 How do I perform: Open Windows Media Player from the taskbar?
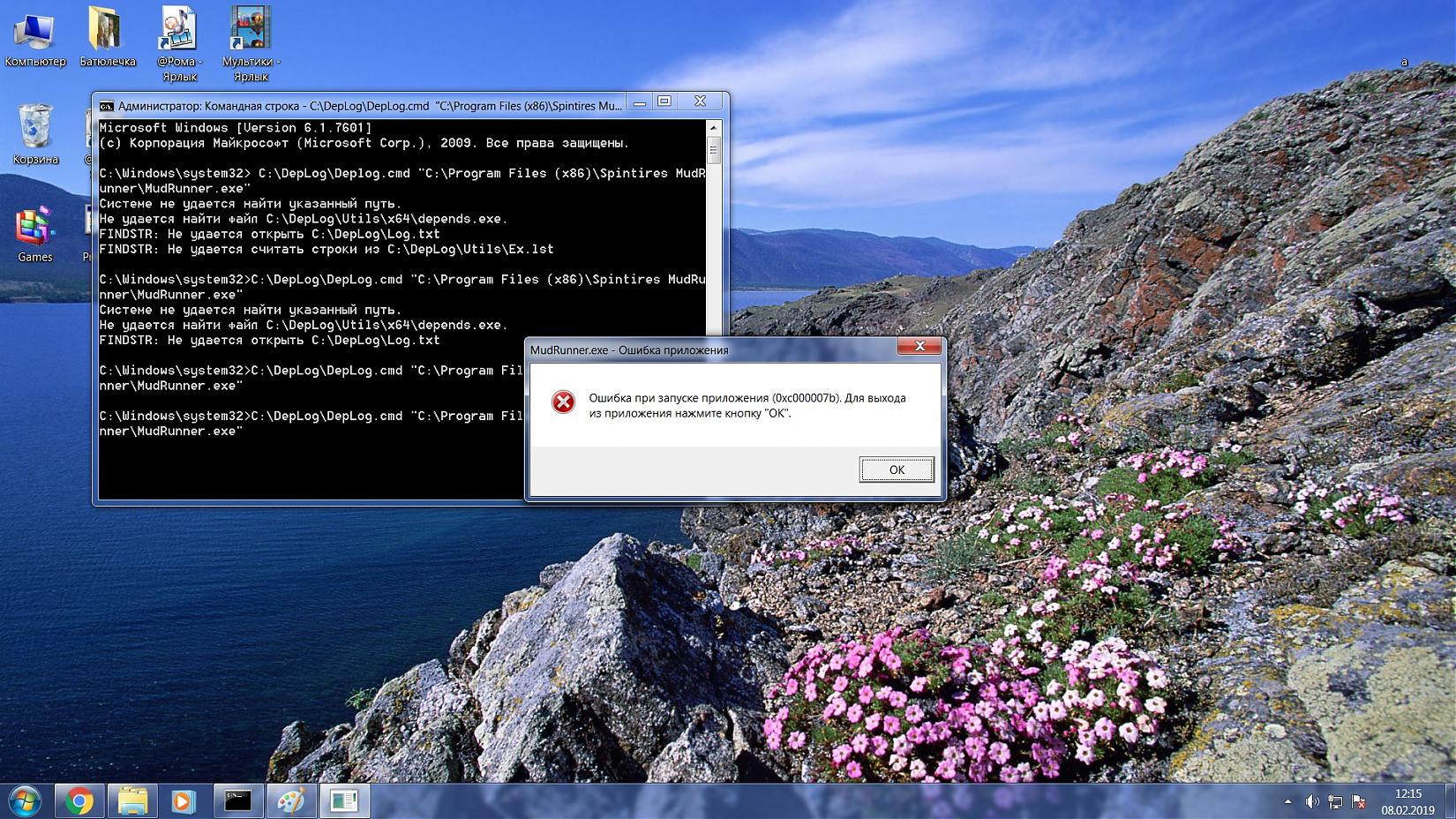click(184, 801)
